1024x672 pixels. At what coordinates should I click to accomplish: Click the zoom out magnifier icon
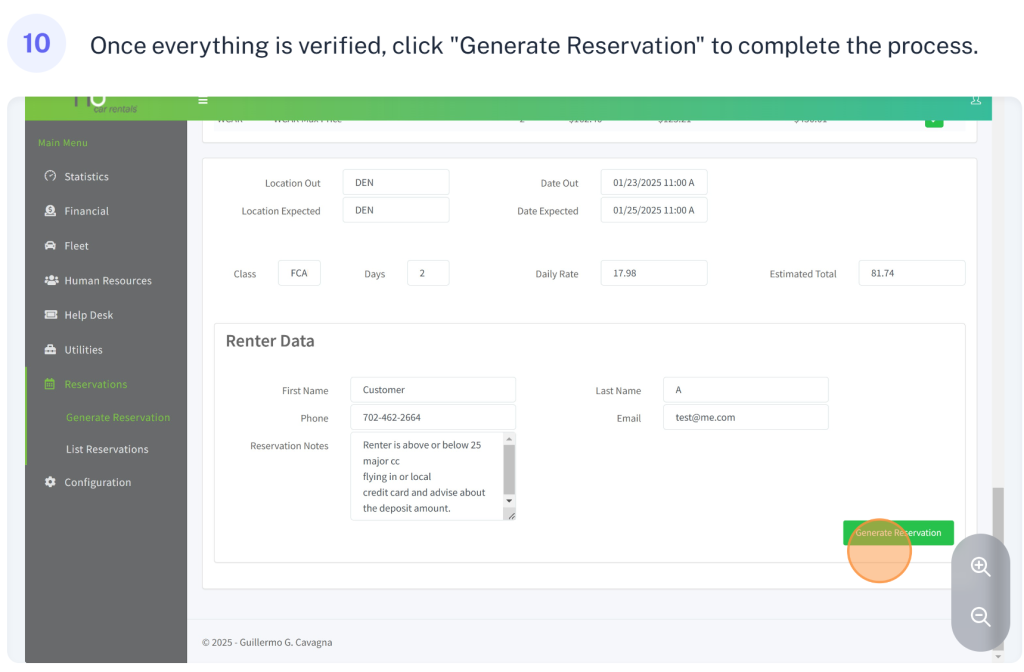pos(980,617)
